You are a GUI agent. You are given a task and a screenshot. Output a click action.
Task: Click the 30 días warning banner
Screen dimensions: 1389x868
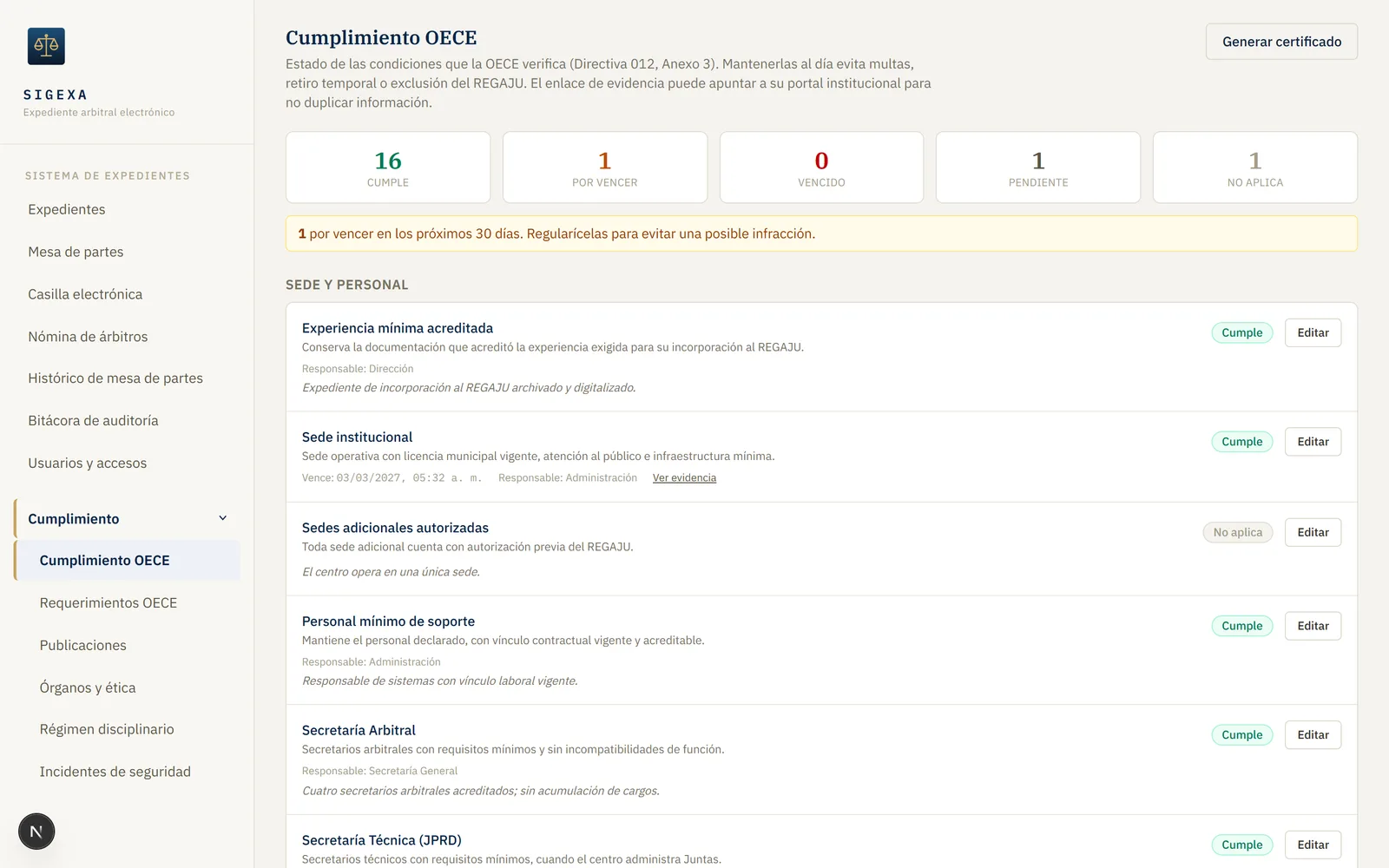821,233
